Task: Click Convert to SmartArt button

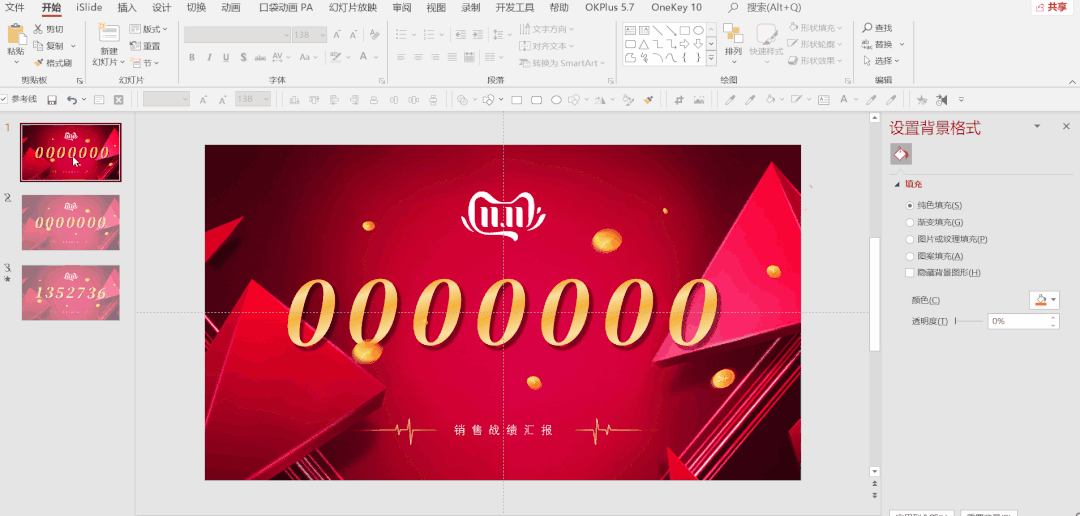Action: (562, 63)
